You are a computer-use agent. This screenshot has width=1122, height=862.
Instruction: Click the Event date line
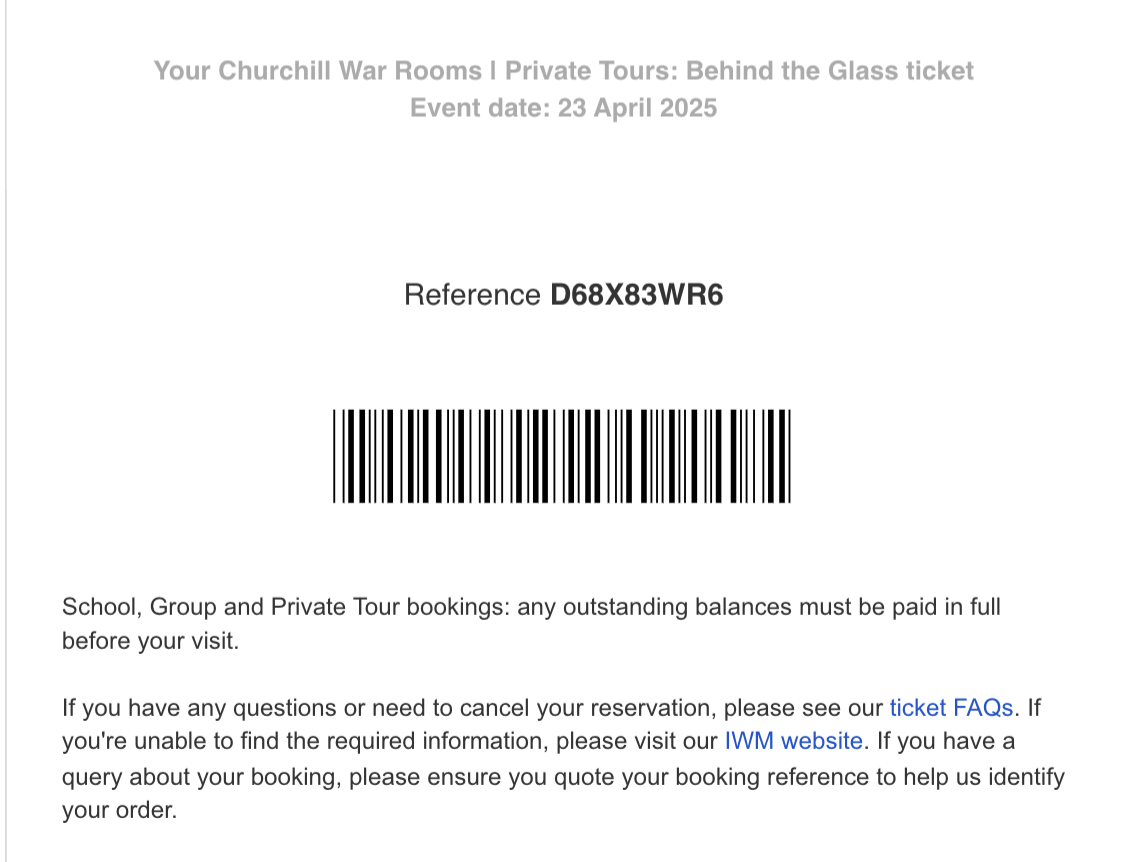[563, 108]
